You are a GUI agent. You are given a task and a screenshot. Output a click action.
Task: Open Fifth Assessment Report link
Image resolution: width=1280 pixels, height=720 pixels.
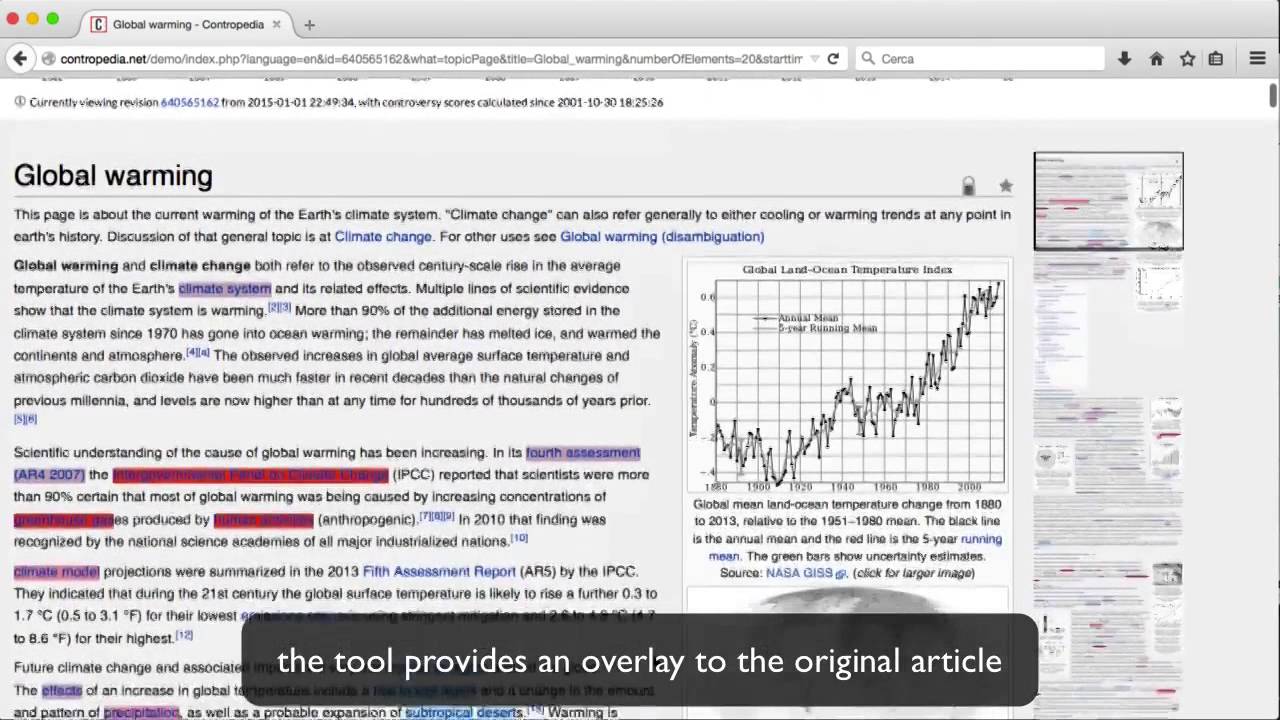[x=439, y=572]
